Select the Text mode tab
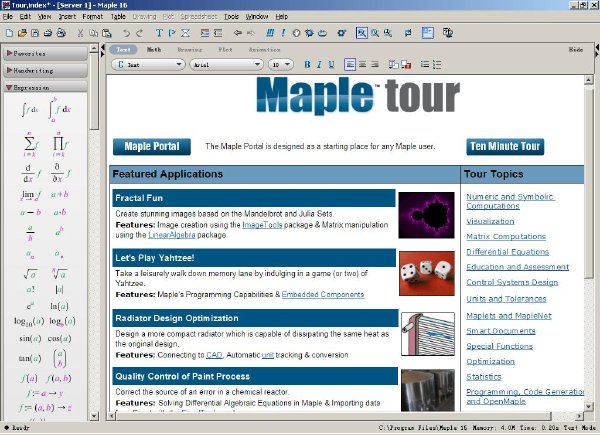The height and width of the screenshot is (435, 600). tap(123, 50)
